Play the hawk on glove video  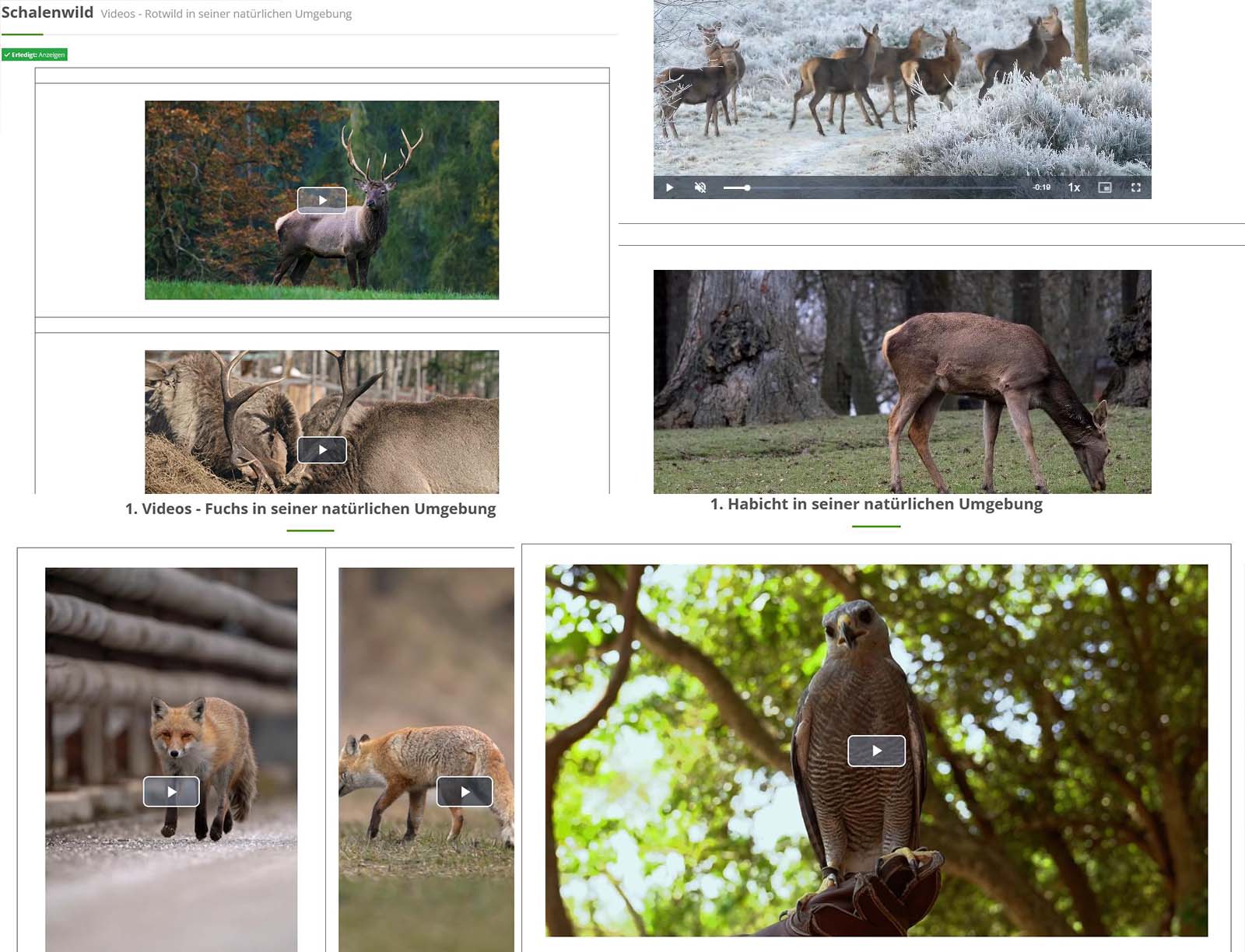[876, 751]
